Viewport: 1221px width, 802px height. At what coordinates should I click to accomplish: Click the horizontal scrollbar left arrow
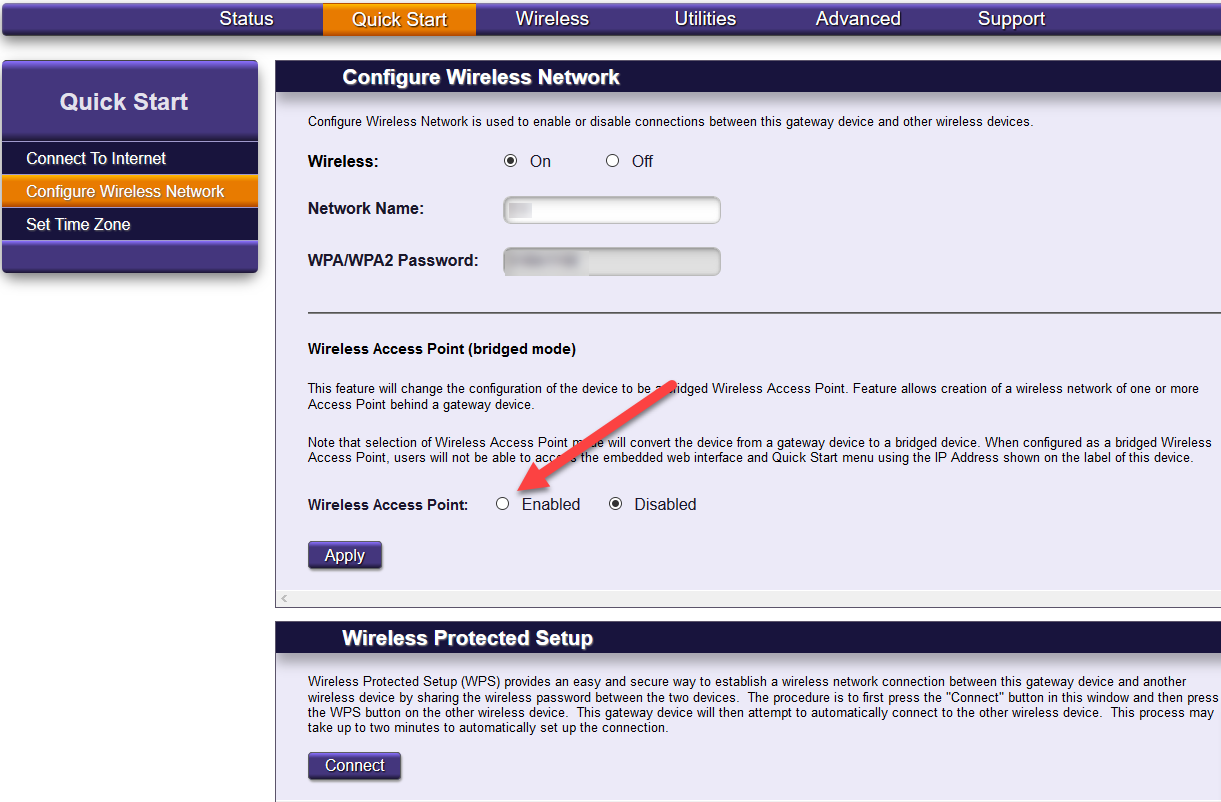coord(284,598)
